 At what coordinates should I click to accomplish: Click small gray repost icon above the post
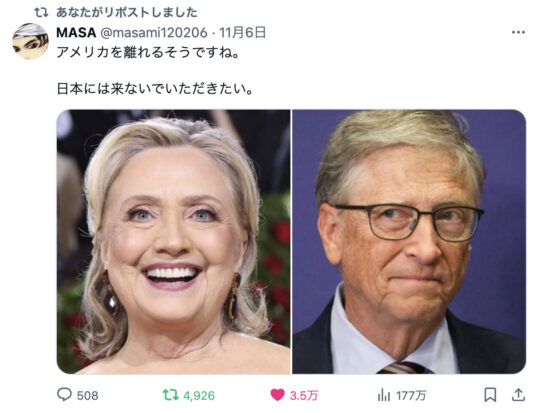pyautogui.click(x=41, y=13)
